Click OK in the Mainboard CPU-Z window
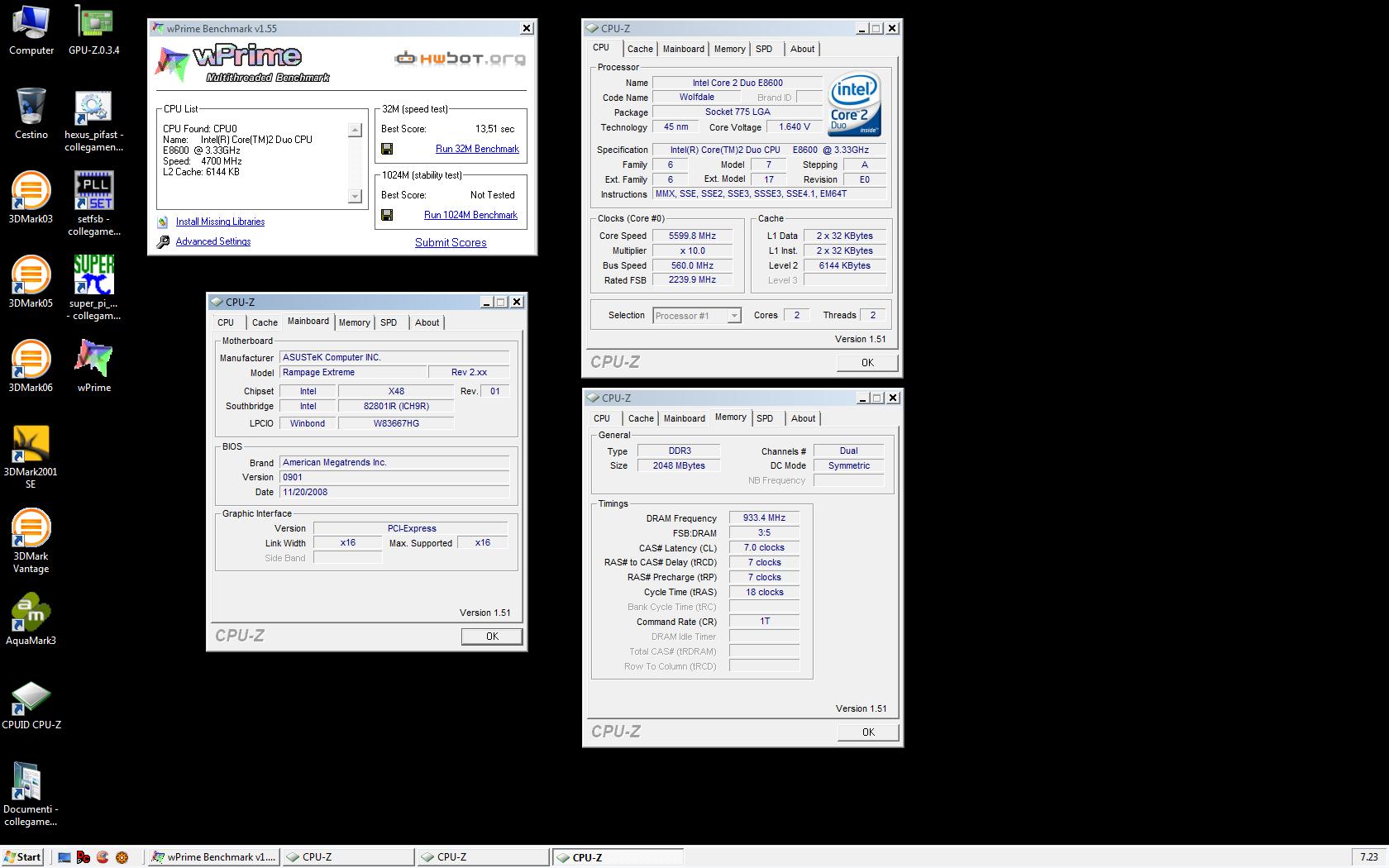 [492, 637]
